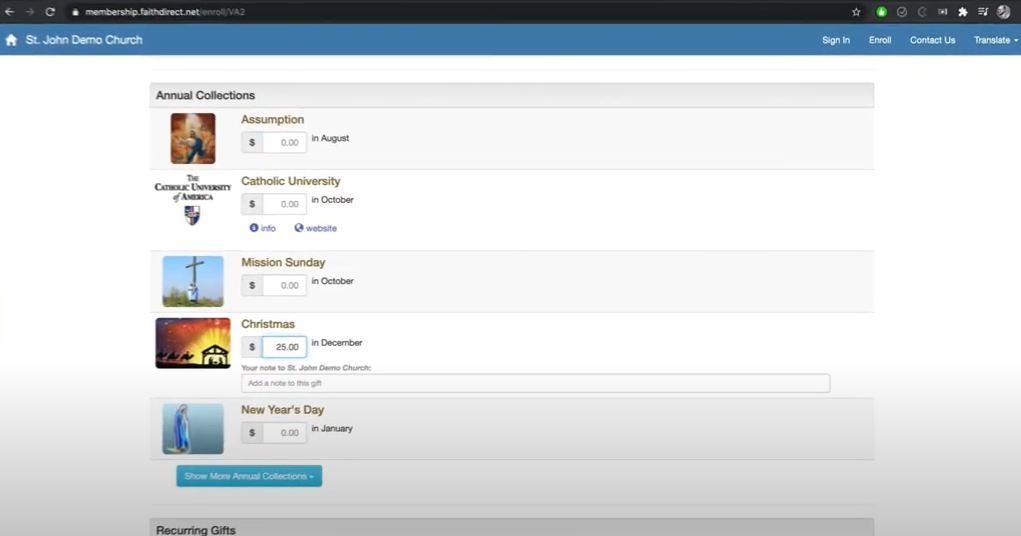
Task: Click the Mission Sunday collection title
Action: pos(283,262)
